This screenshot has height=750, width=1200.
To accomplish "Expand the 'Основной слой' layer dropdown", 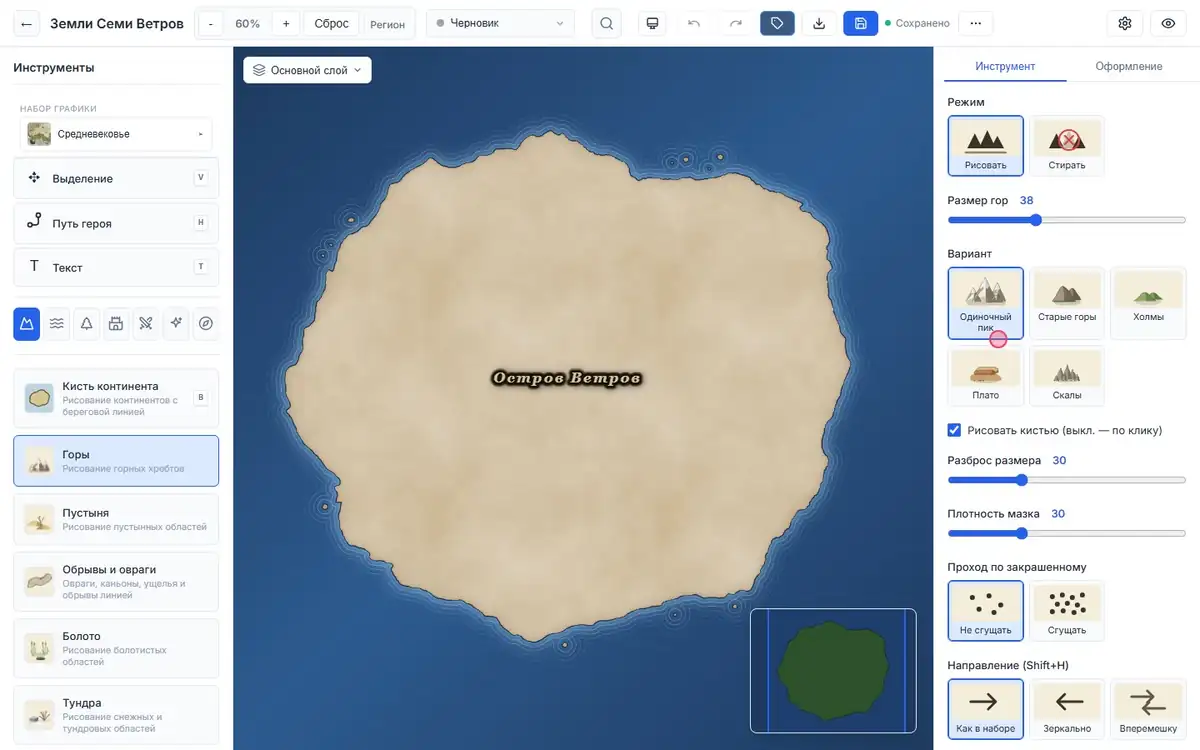I will (x=307, y=70).
